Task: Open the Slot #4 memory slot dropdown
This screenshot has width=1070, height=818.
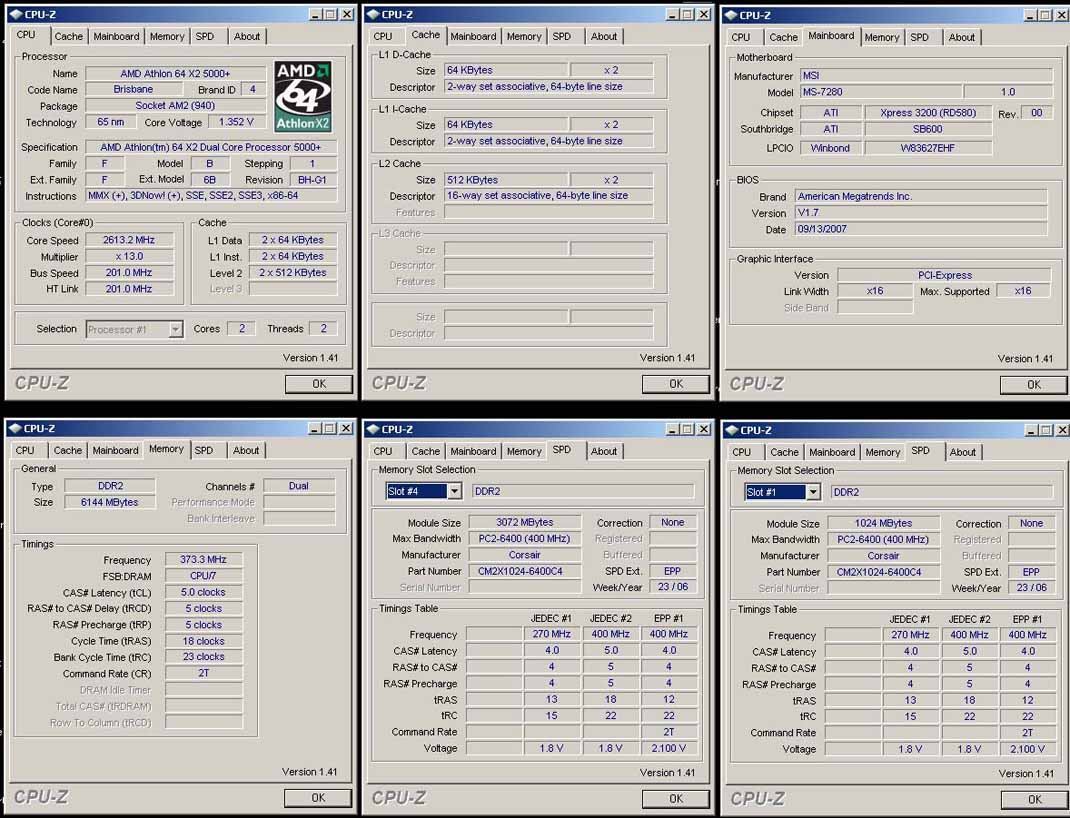Action: pyautogui.click(x=454, y=491)
